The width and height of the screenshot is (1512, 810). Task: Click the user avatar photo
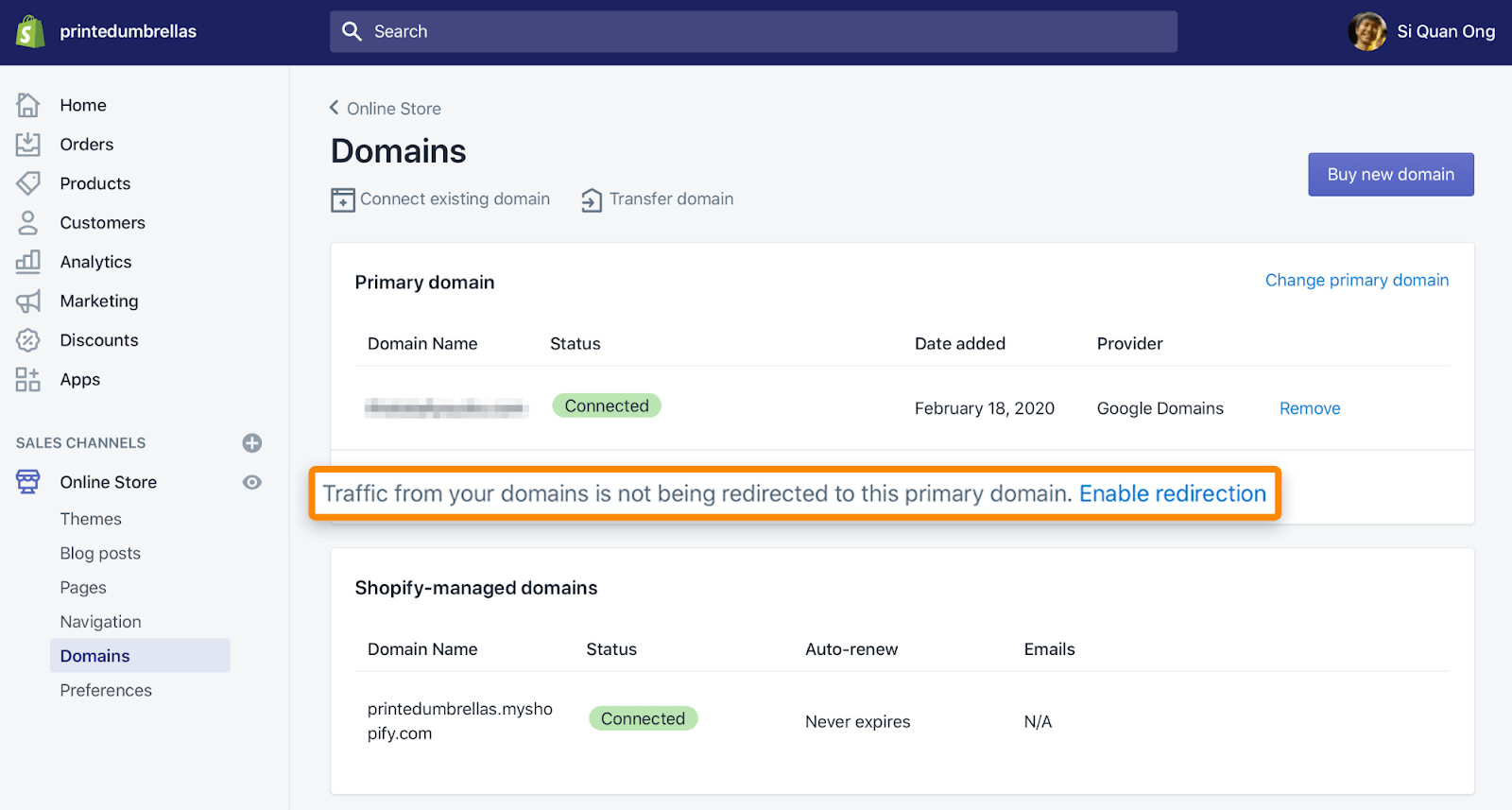tap(1367, 31)
